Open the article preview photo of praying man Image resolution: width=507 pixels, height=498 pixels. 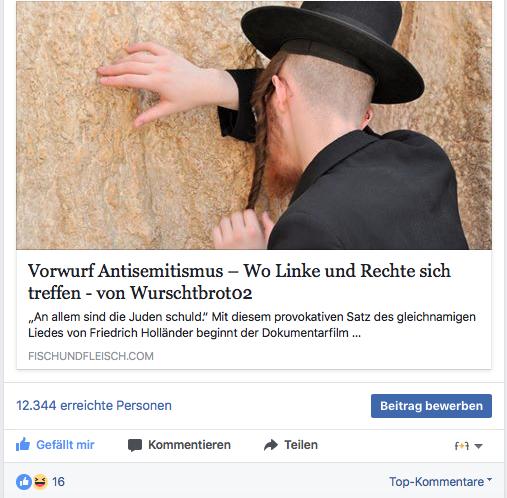(x=254, y=125)
